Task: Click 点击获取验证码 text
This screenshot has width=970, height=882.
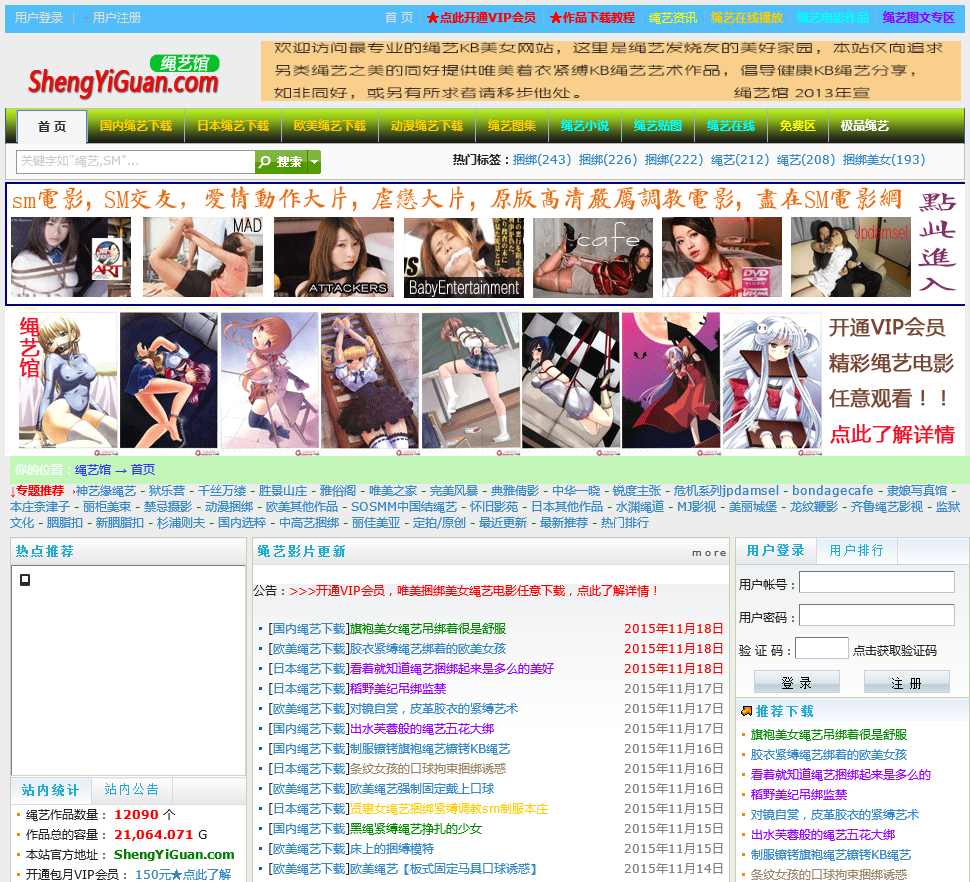Action: point(895,651)
